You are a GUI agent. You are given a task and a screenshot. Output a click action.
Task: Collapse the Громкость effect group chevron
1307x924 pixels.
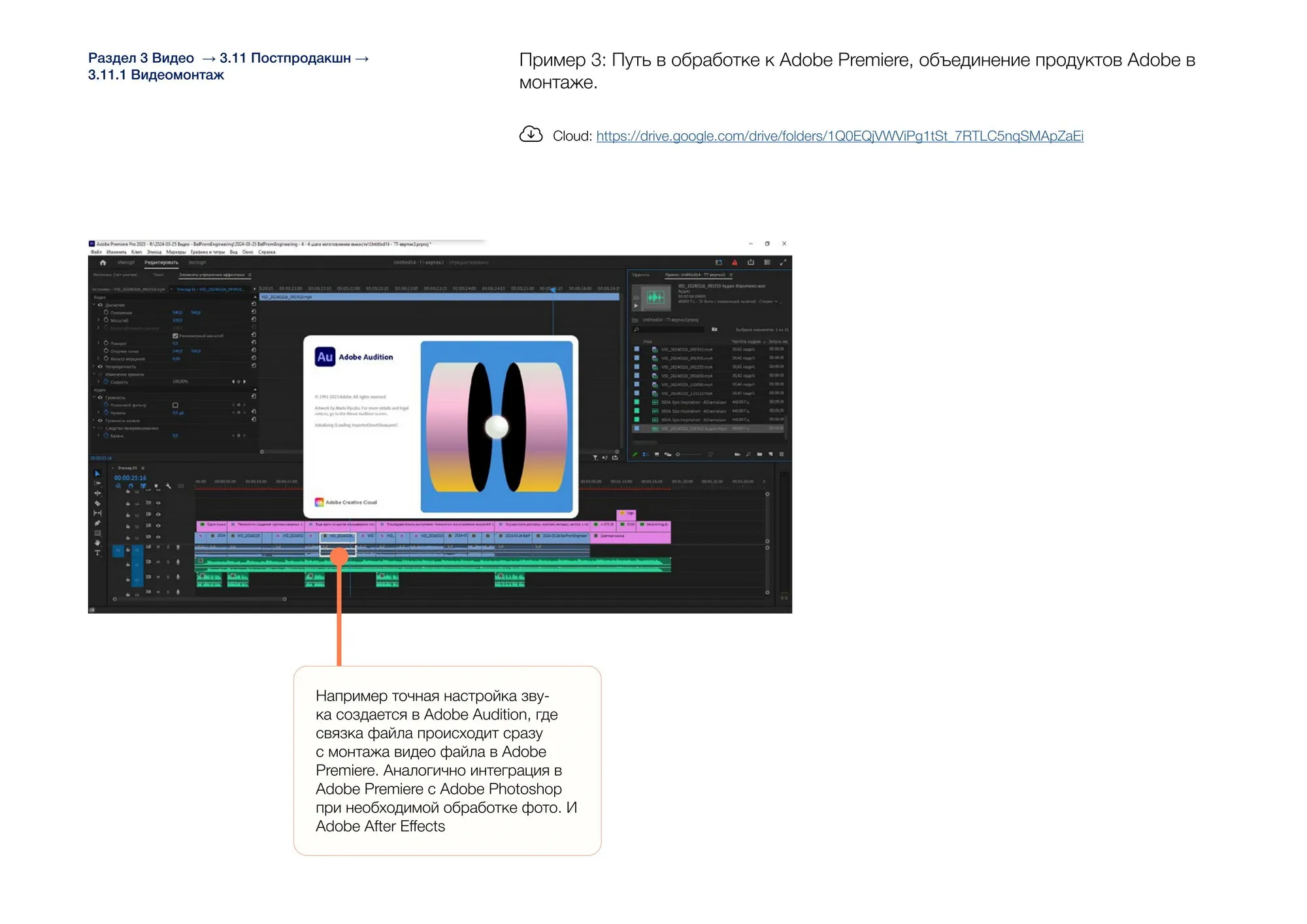[x=93, y=397]
